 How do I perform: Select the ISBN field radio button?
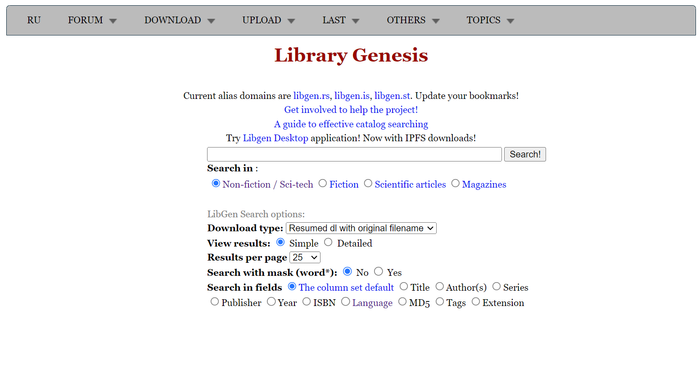tap(306, 302)
